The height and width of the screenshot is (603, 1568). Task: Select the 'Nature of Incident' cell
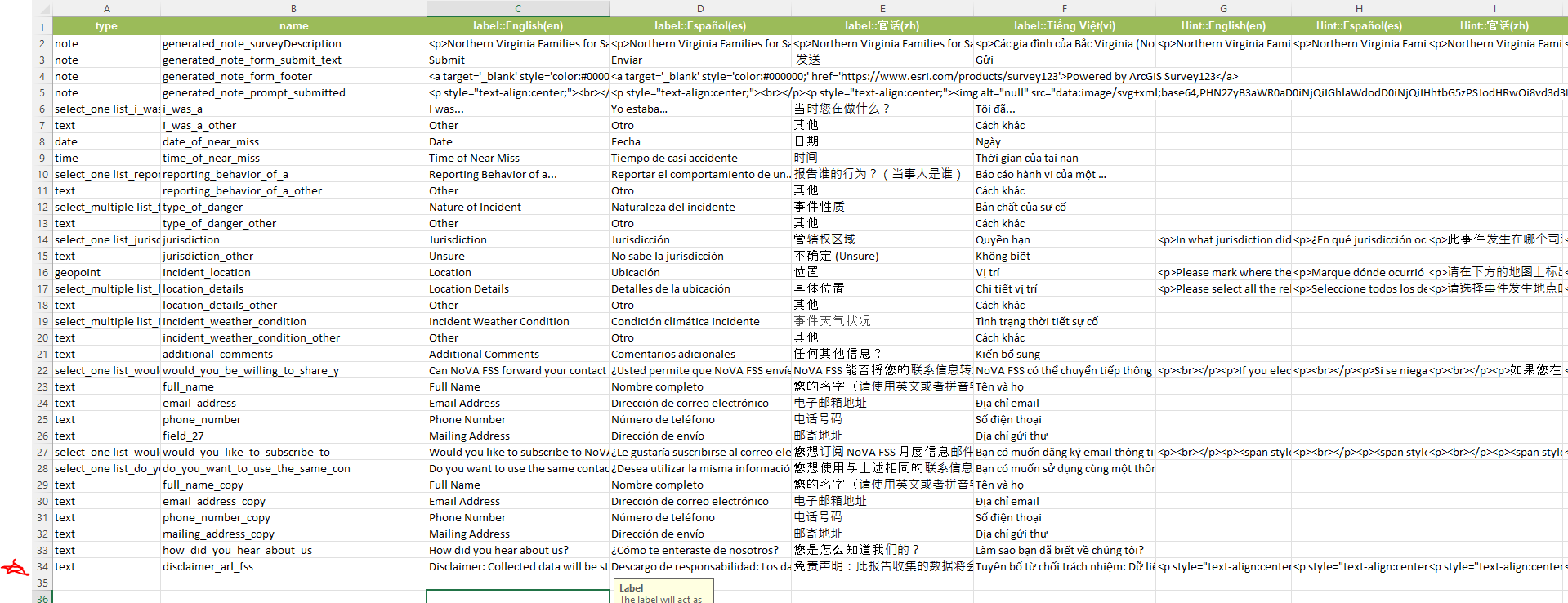[x=517, y=207]
